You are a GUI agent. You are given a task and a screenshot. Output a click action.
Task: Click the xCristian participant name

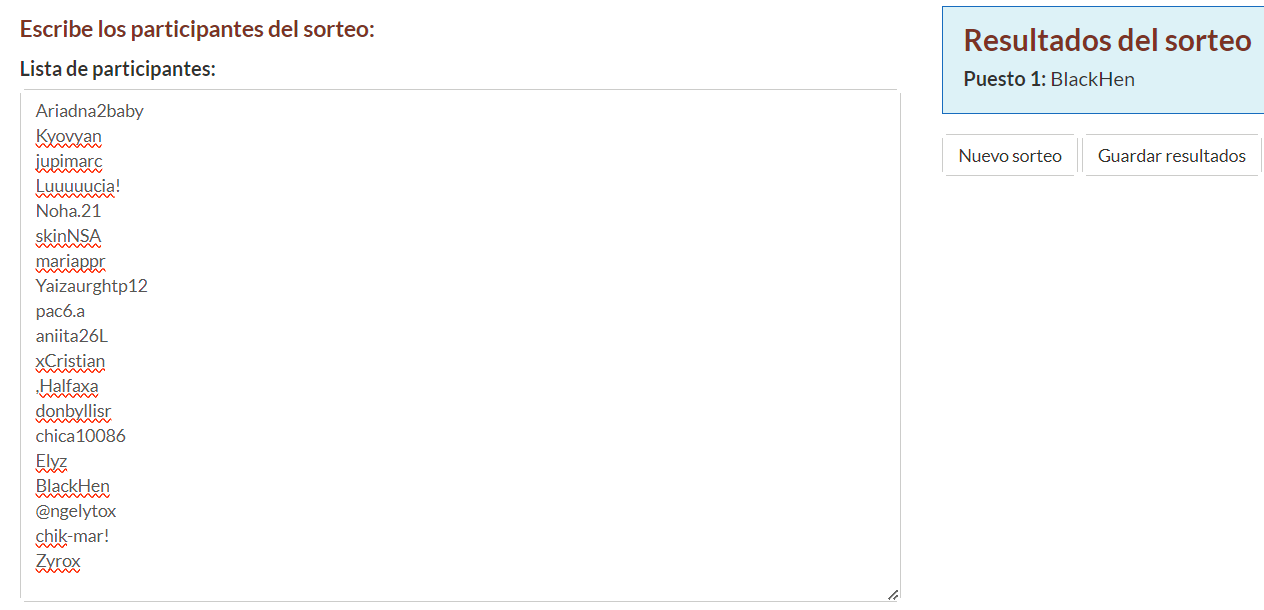[70, 361]
